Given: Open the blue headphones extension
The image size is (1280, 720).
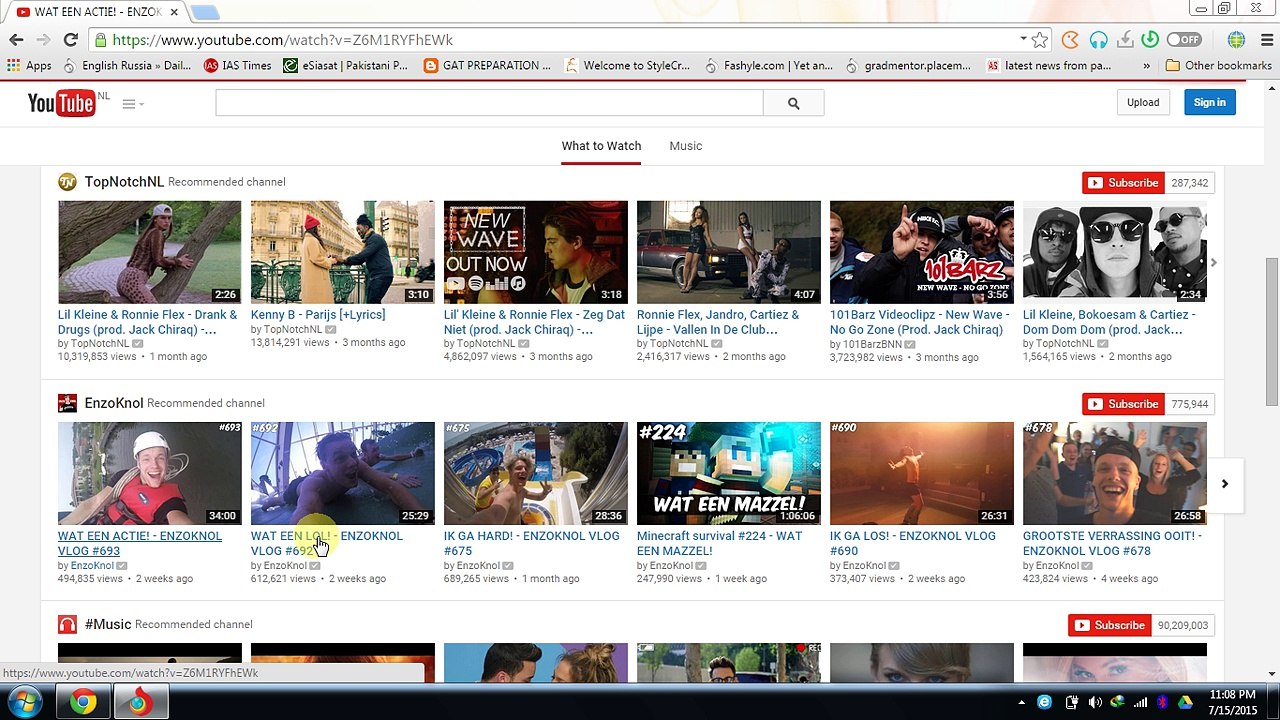Looking at the screenshot, I should pyautogui.click(x=1099, y=40).
